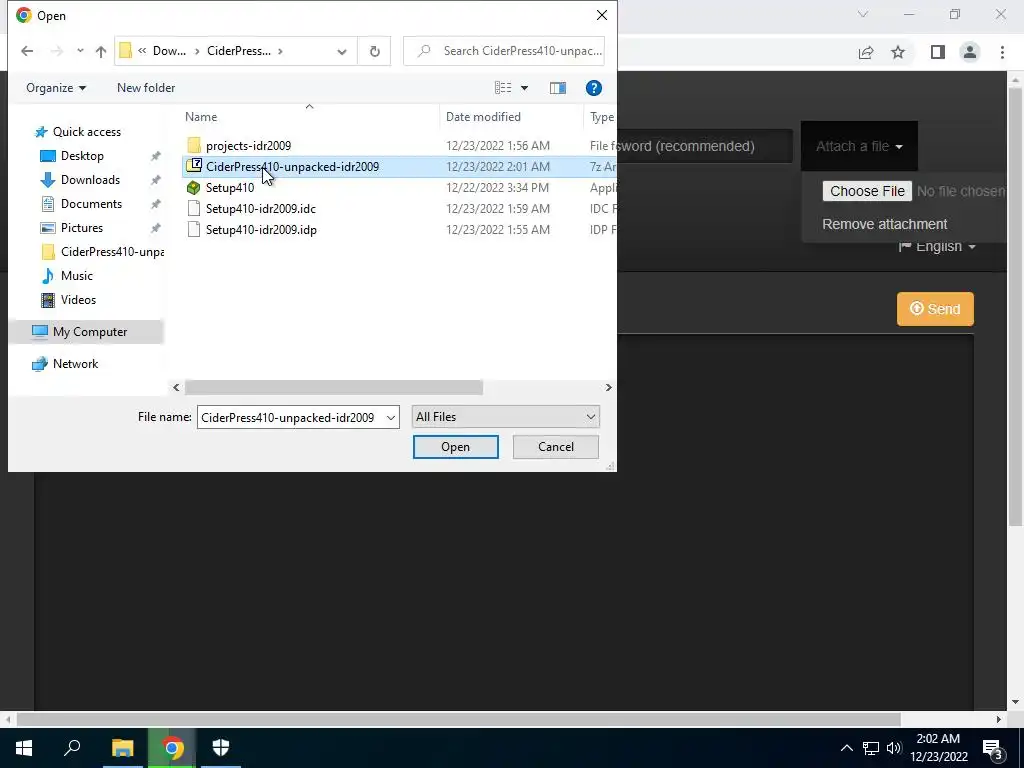
Task: Go up one folder level
Action: (101, 51)
